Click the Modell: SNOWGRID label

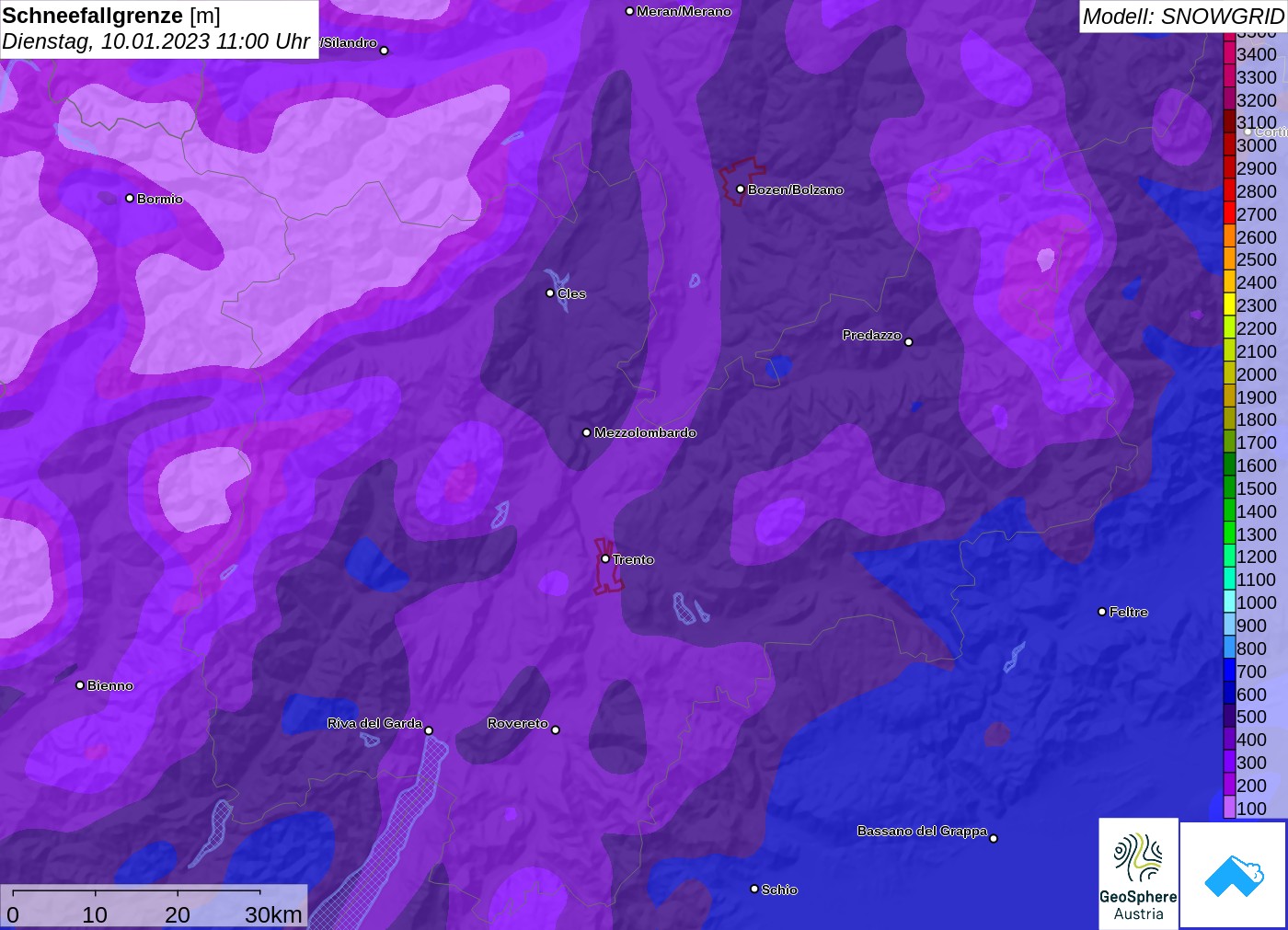pyautogui.click(x=1183, y=17)
